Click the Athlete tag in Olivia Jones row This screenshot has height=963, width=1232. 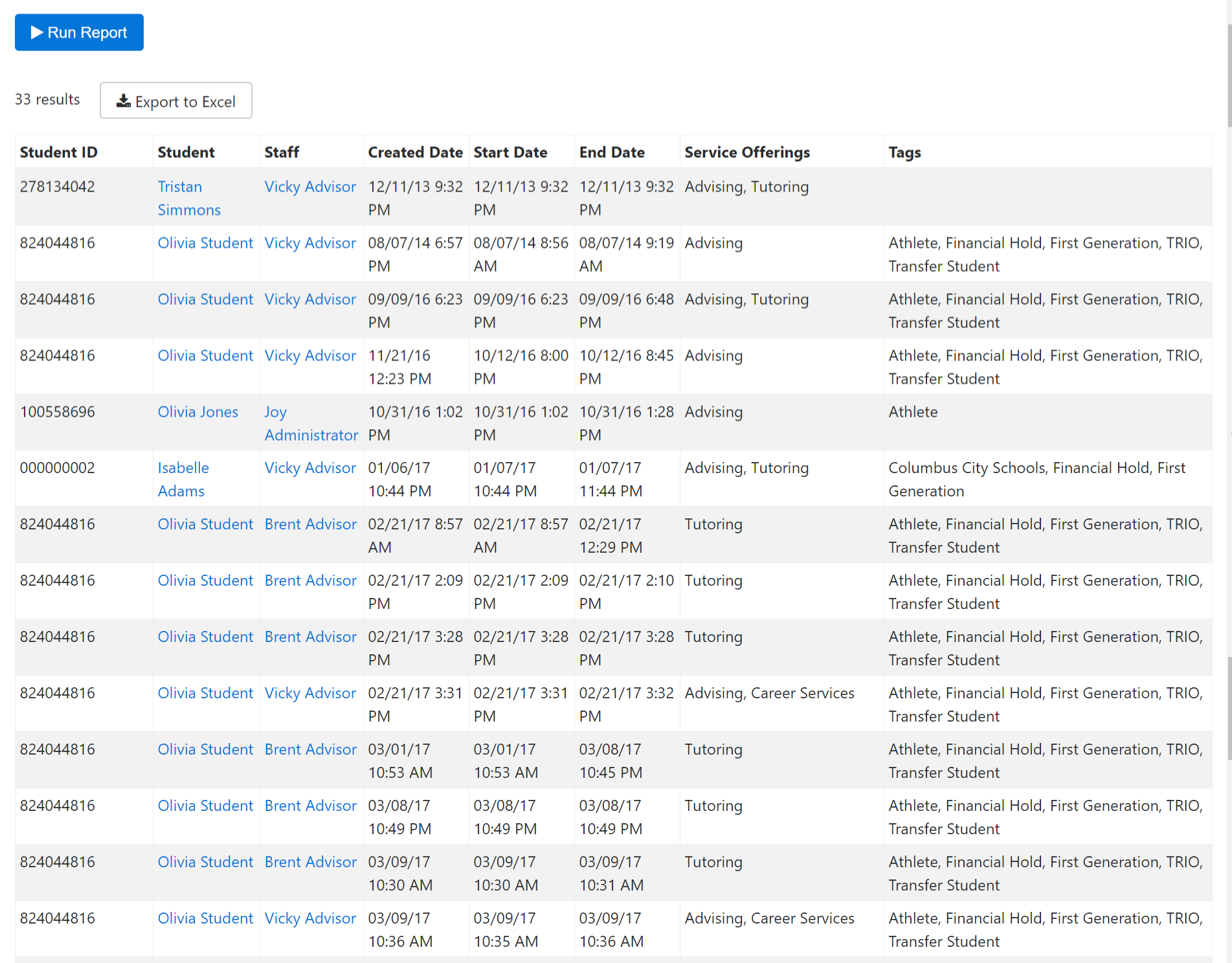coord(913,412)
